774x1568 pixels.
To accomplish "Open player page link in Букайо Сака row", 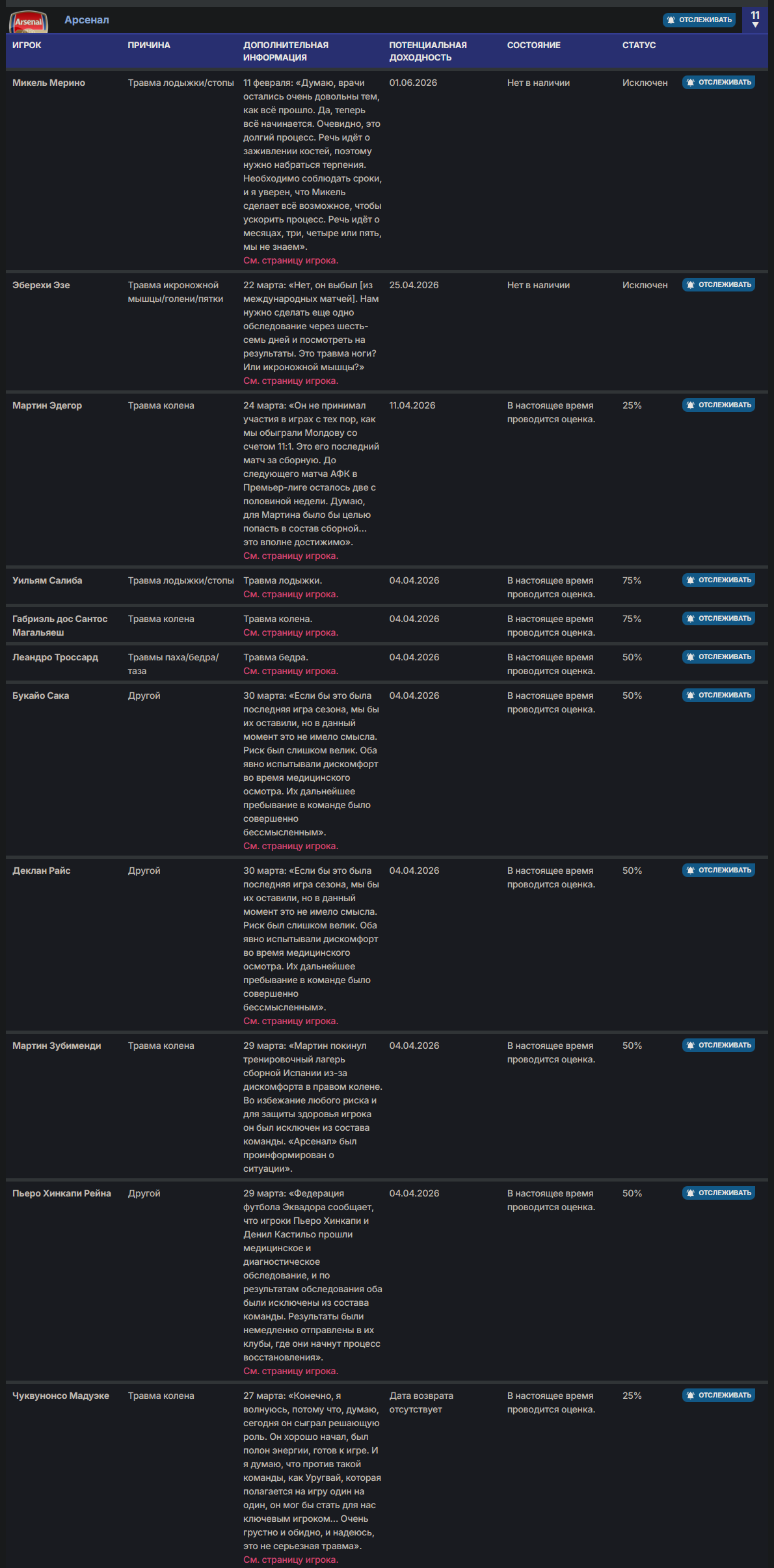I will [x=291, y=846].
